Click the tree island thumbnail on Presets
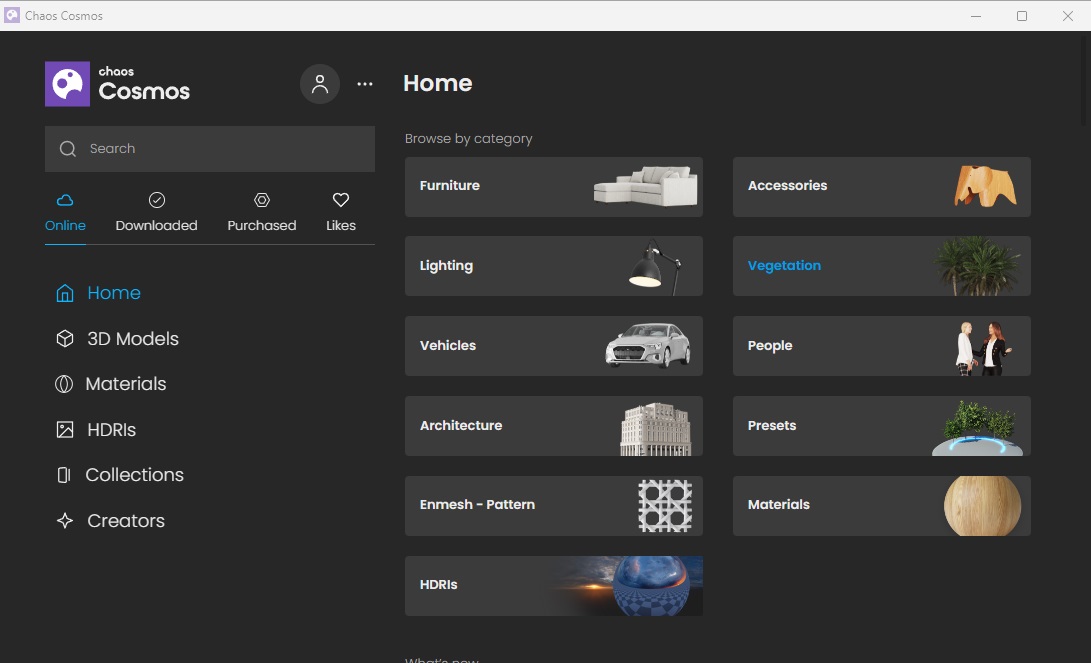This screenshot has width=1091, height=663. (x=977, y=428)
